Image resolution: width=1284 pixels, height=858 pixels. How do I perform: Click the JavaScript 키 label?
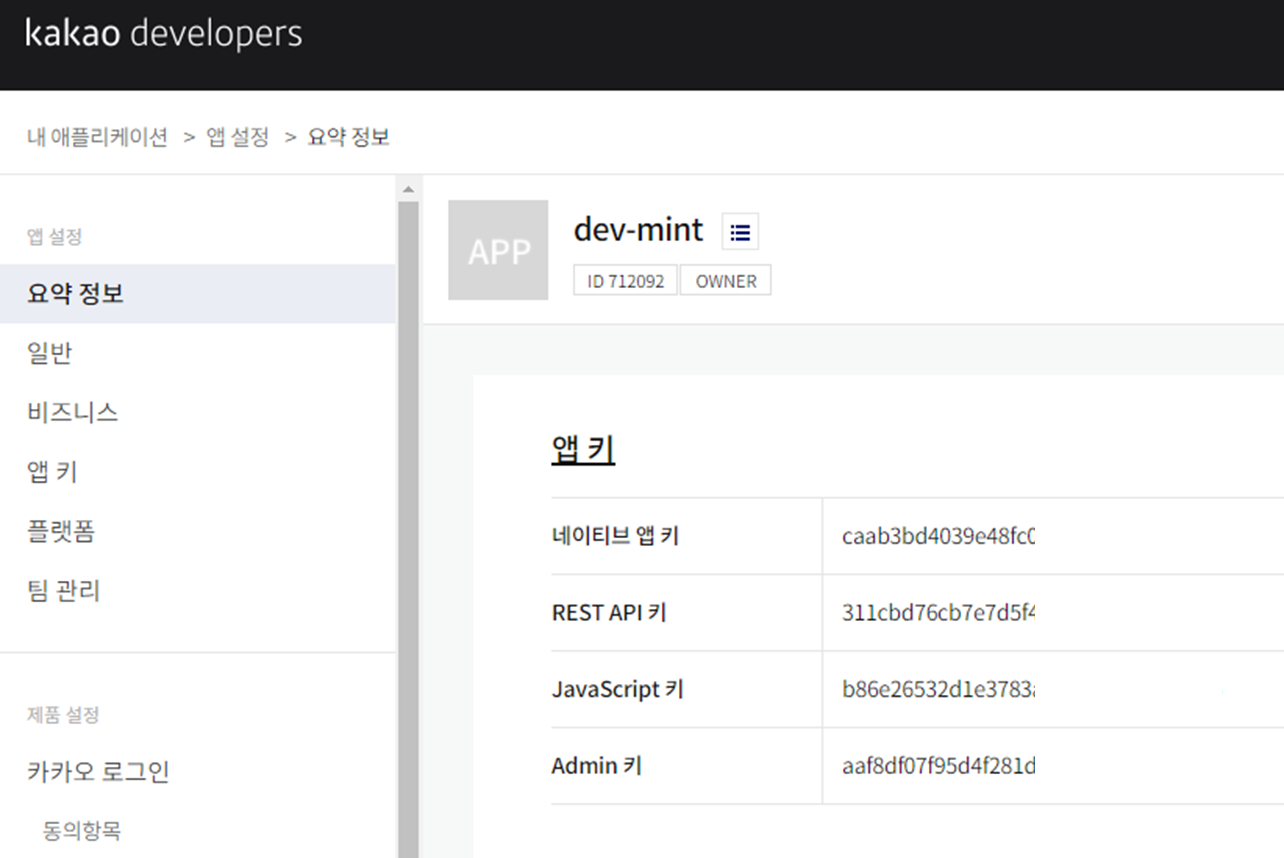click(618, 689)
